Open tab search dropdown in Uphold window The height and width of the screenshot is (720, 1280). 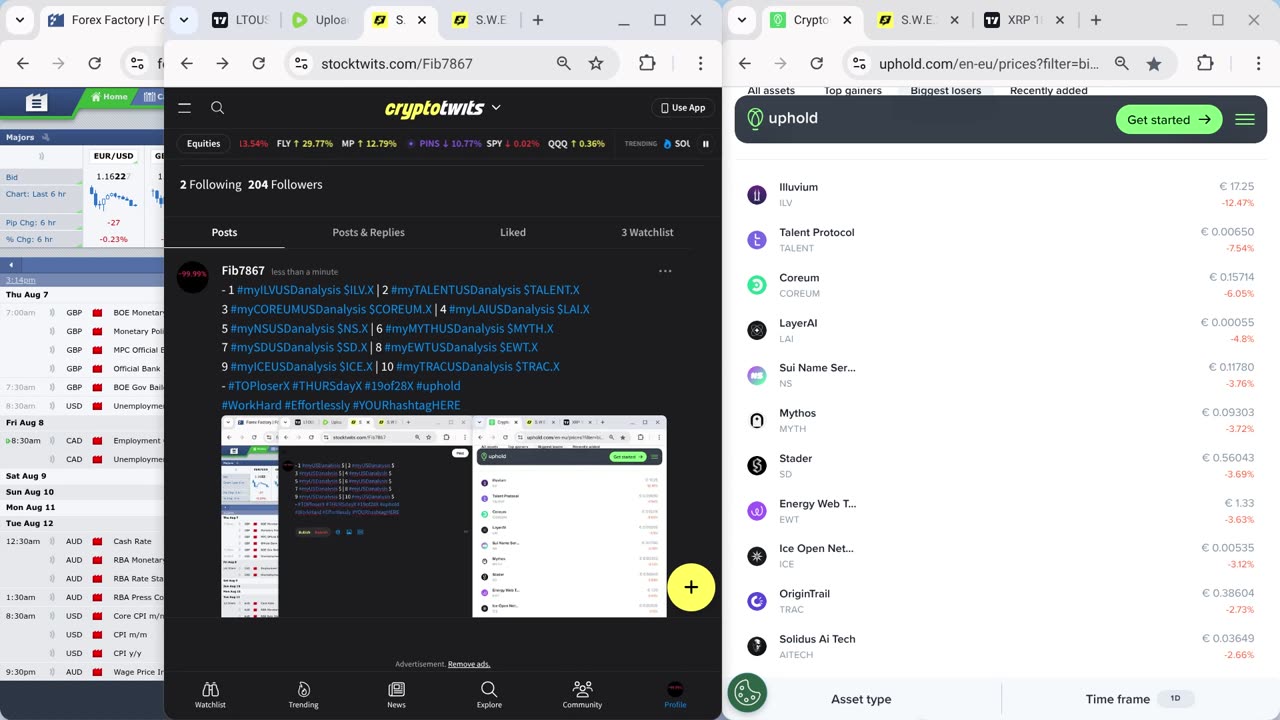coord(741,20)
